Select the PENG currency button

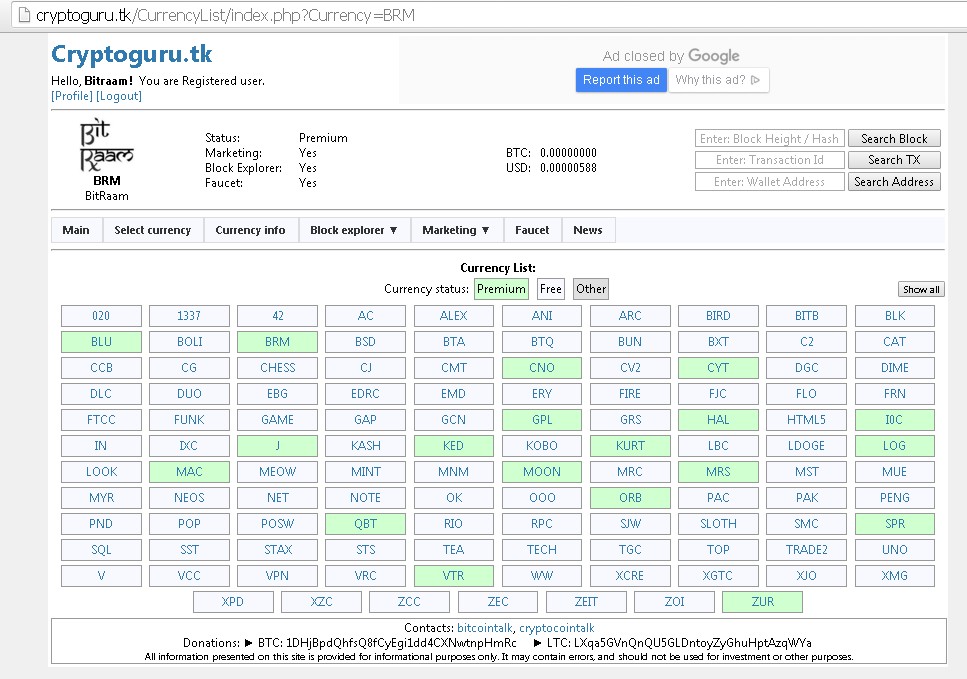pyautogui.click(x=894, y=498)
